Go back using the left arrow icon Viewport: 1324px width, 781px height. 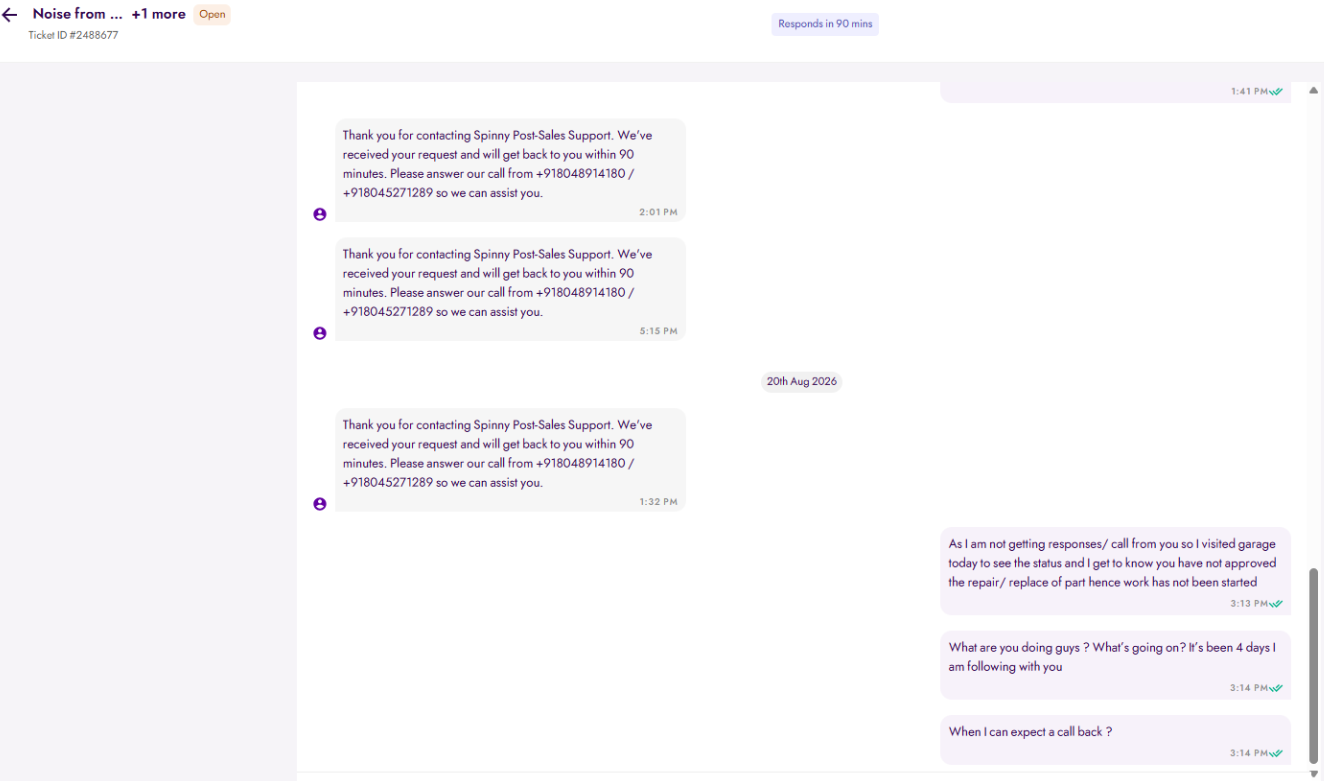(x=10, y=15)
